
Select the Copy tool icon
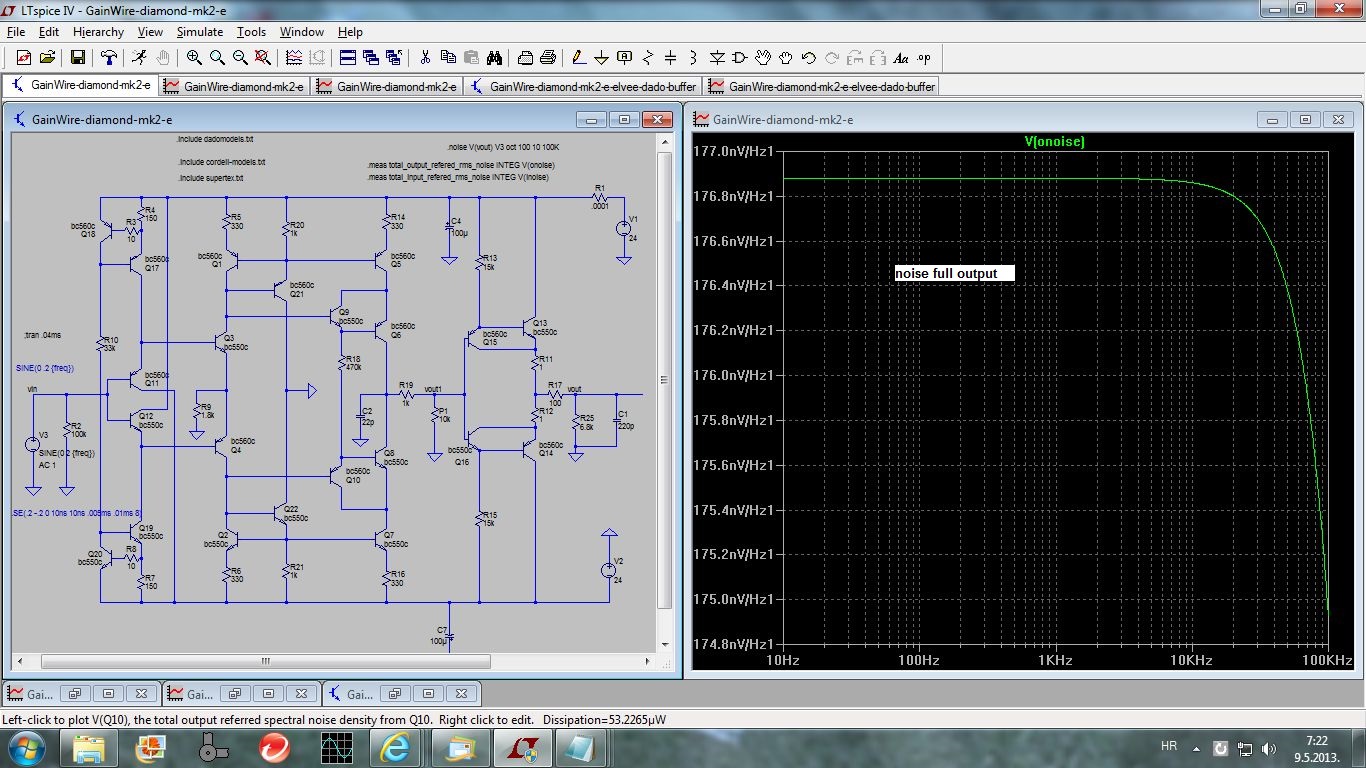click(448, 57)
